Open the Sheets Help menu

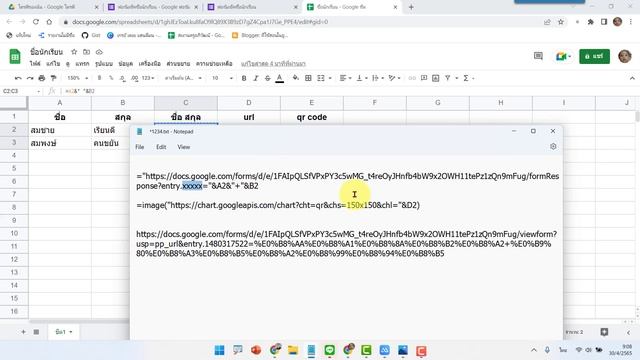214,64
